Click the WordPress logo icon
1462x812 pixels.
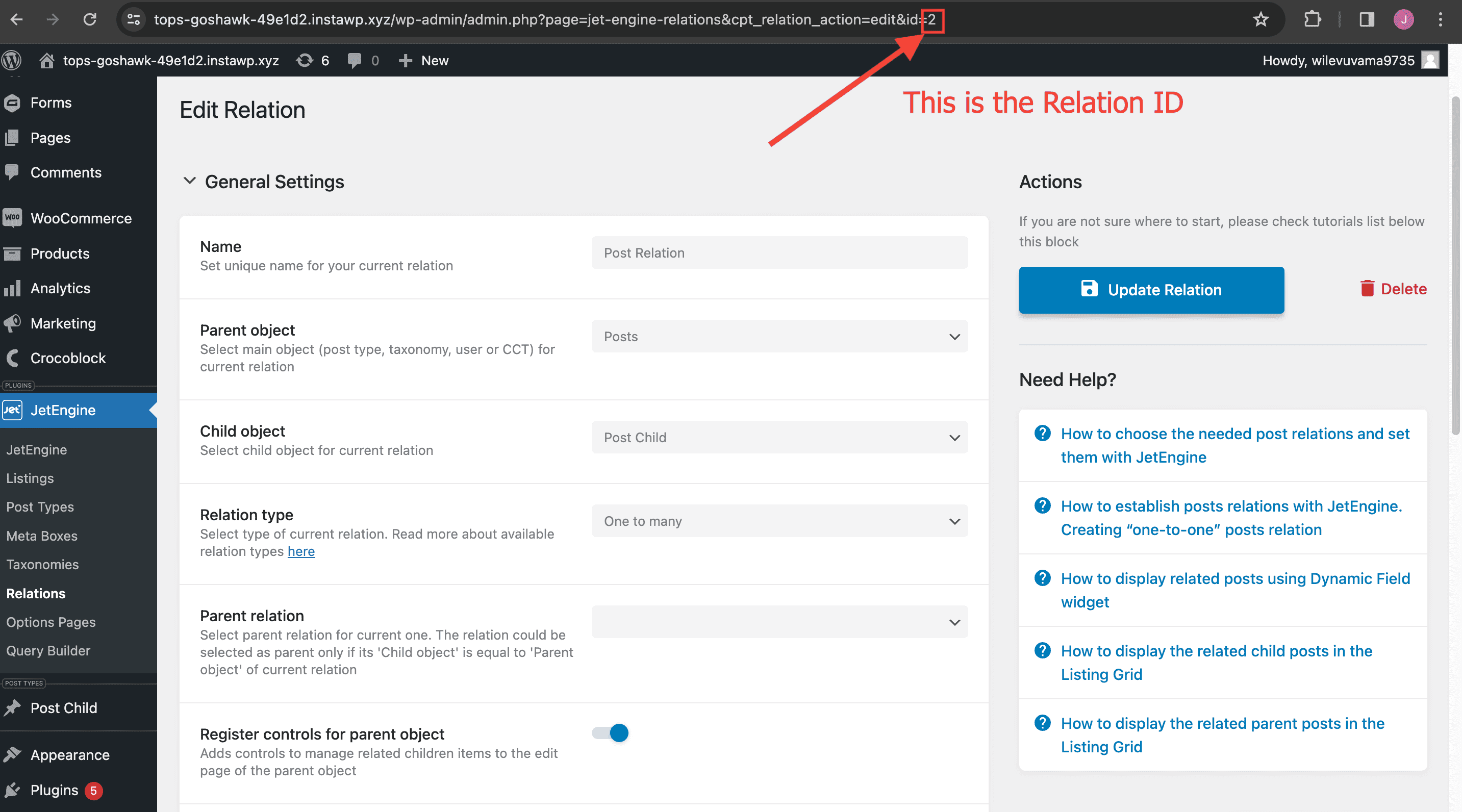(12, 60)
